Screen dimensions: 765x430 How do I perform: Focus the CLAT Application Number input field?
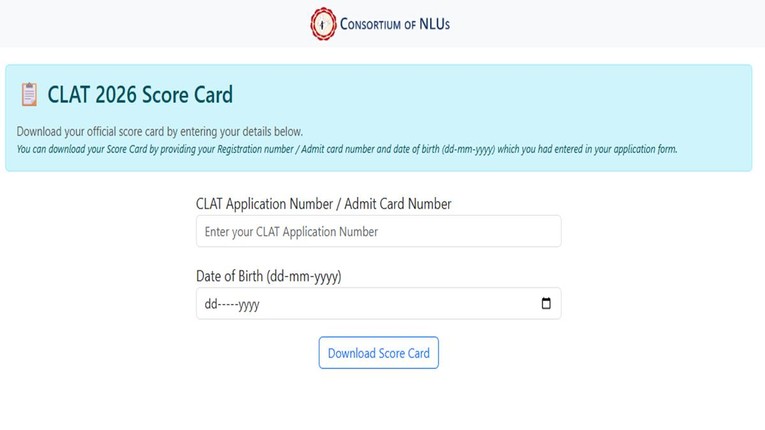tap(378, 231)
